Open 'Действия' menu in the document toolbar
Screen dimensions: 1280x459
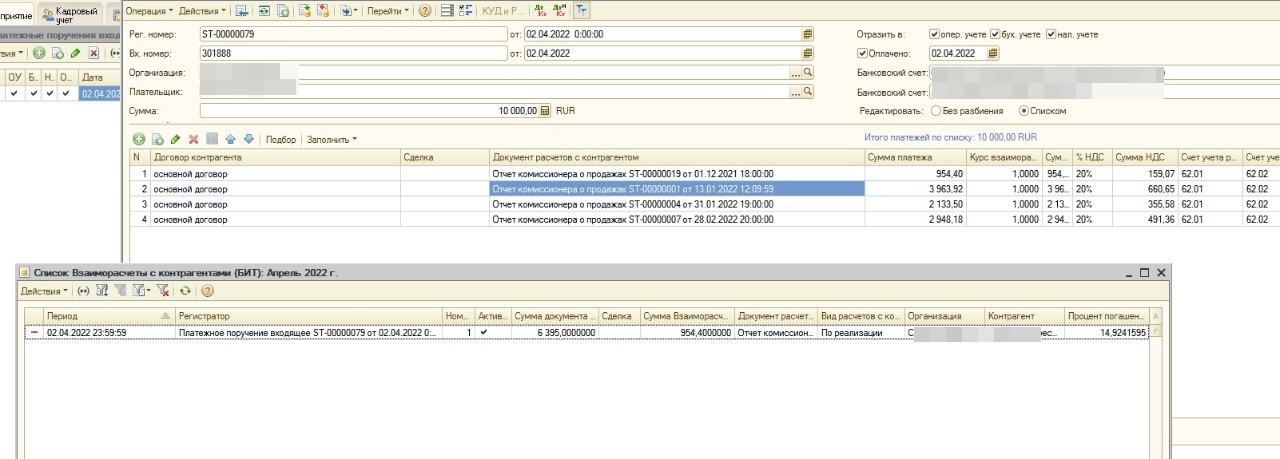tap(203, 11)
